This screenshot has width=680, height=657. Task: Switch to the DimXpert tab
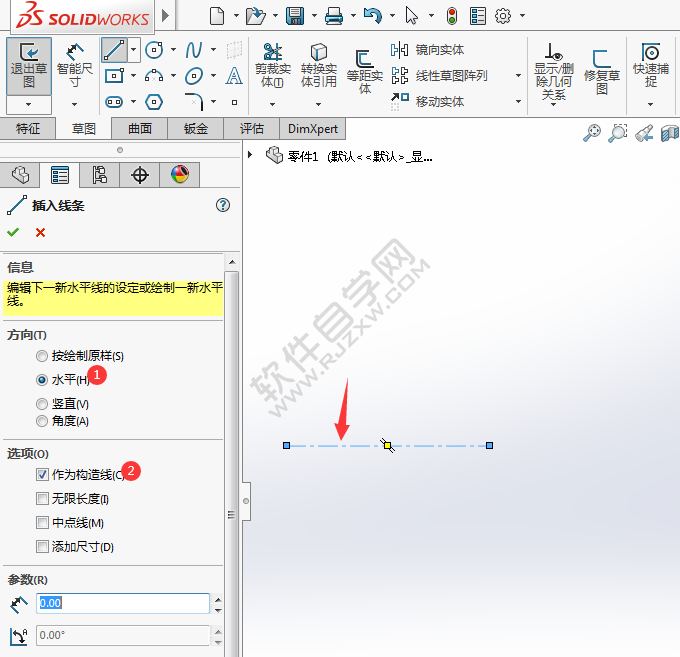pos(313,129)
